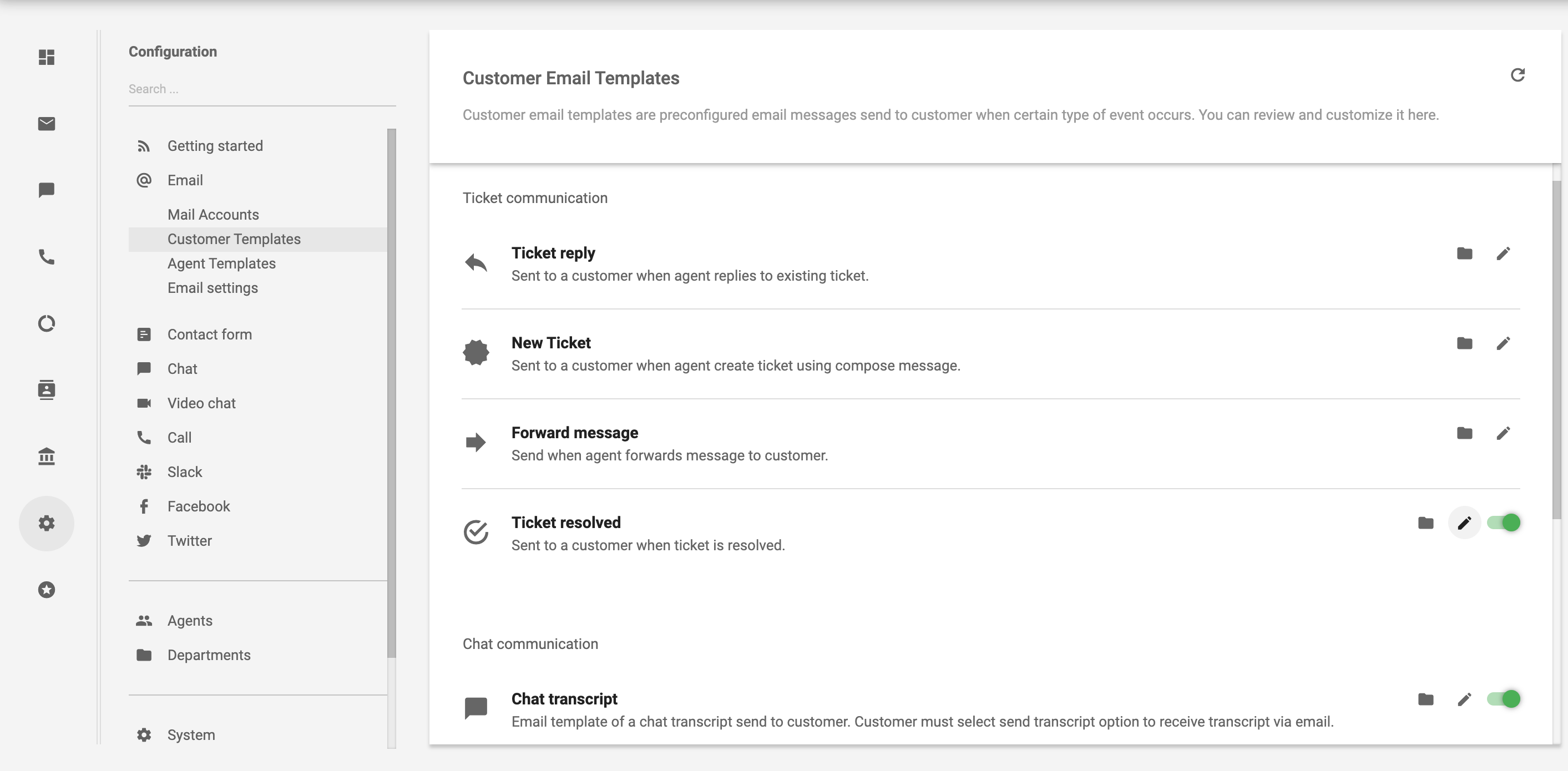Open Reports via the circular chart icon
Viewport: 1568px width, 771px height.
(x=46, y=323)
